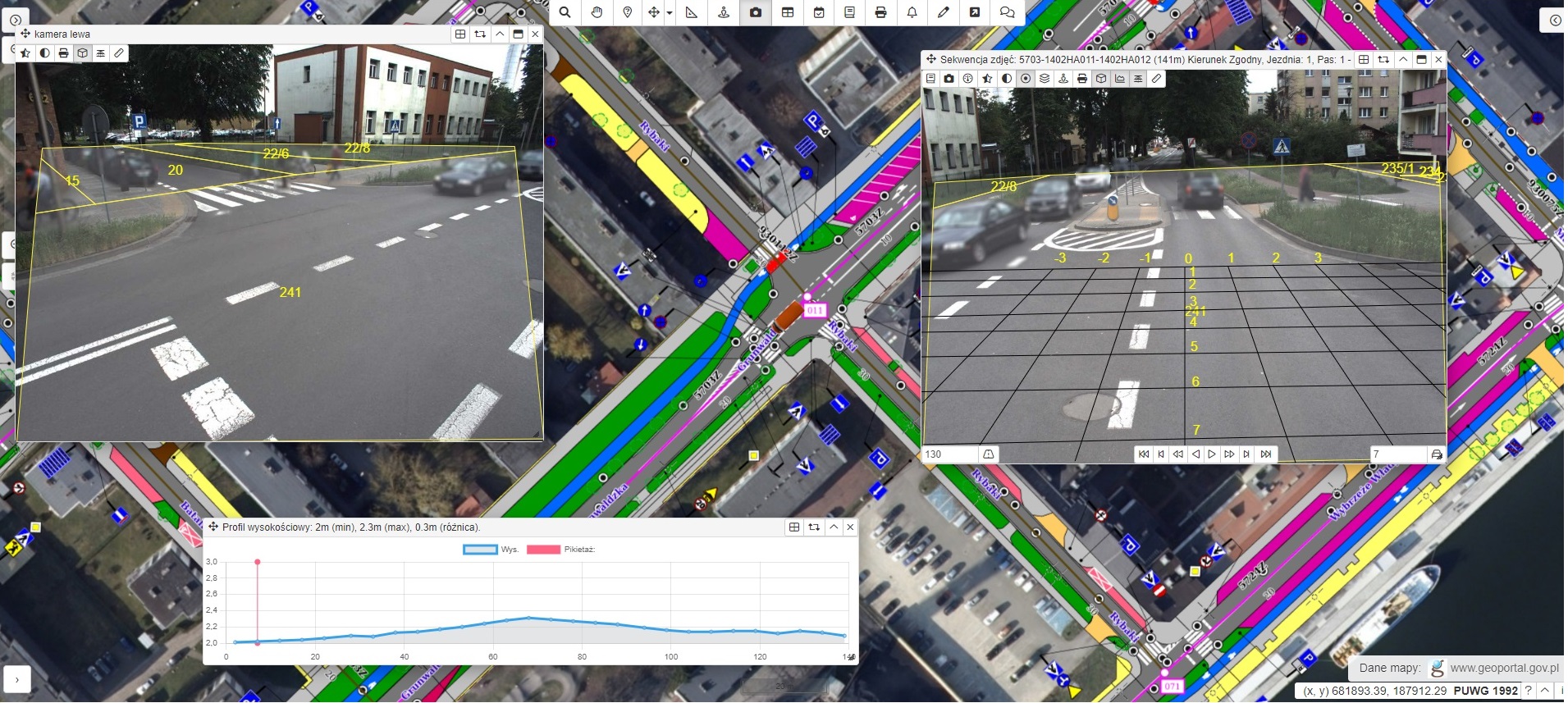Select ruler icon in Sekwencja zdjęć toolbar

point(1157,78)
